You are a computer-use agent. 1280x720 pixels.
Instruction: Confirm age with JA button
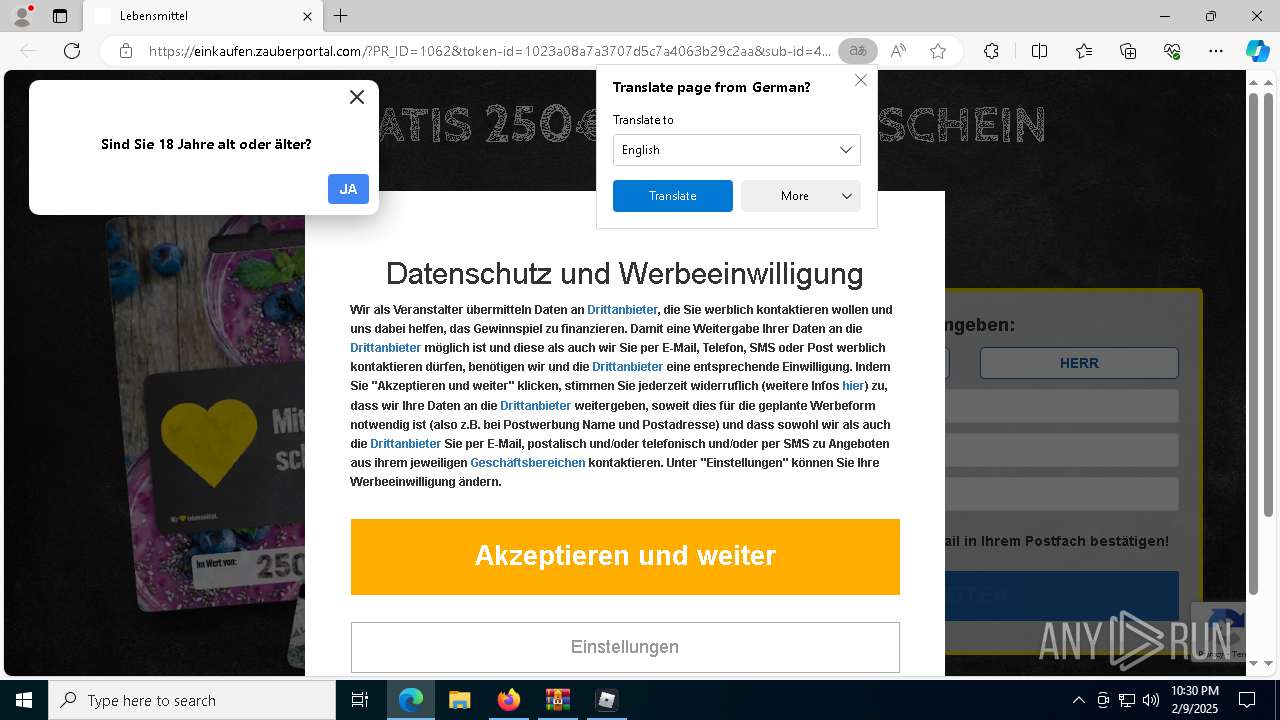click(x=348, y=189)
